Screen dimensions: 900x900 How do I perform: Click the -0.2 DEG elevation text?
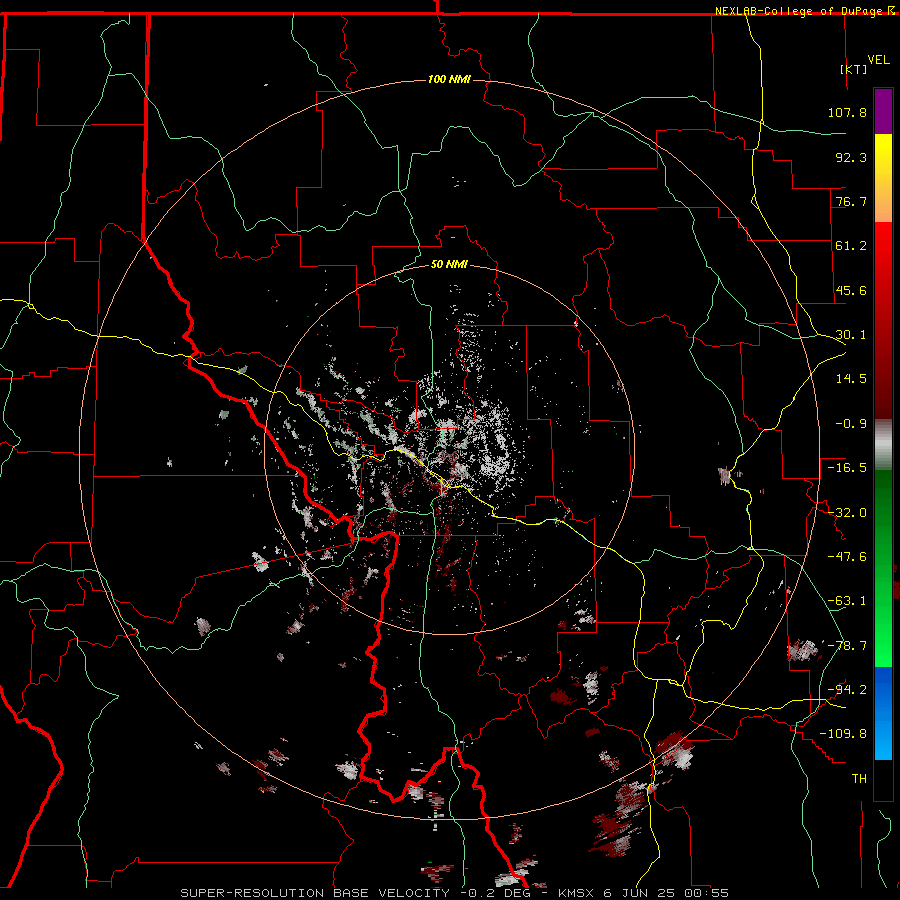coord(497,893)
